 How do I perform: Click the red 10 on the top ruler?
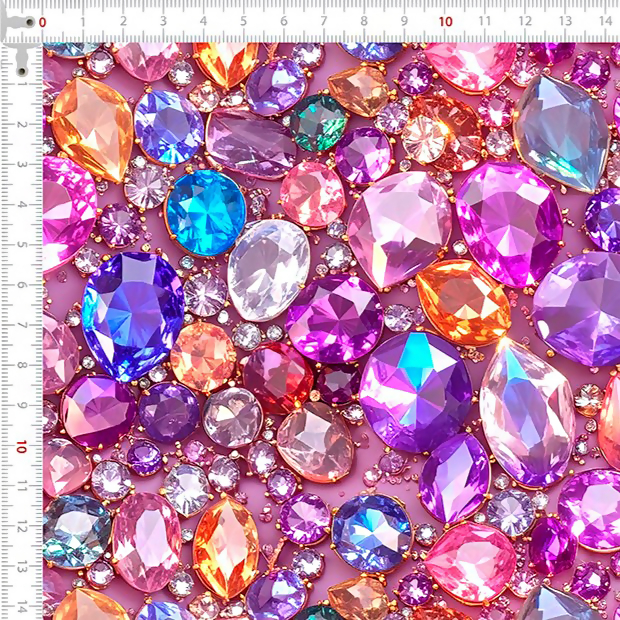click(x=445, y=21)
